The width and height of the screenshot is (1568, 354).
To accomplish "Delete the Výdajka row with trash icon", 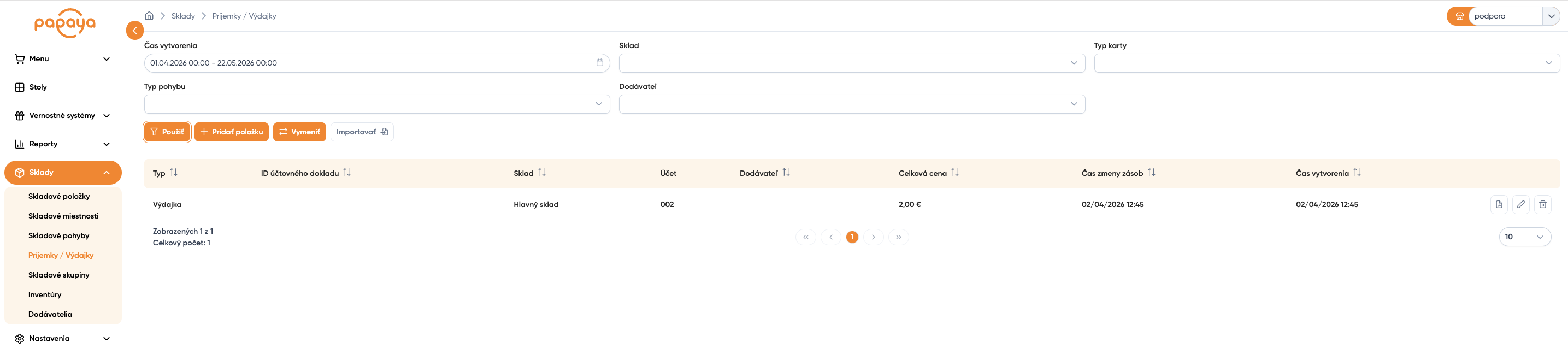I will tap(1542, 204).
